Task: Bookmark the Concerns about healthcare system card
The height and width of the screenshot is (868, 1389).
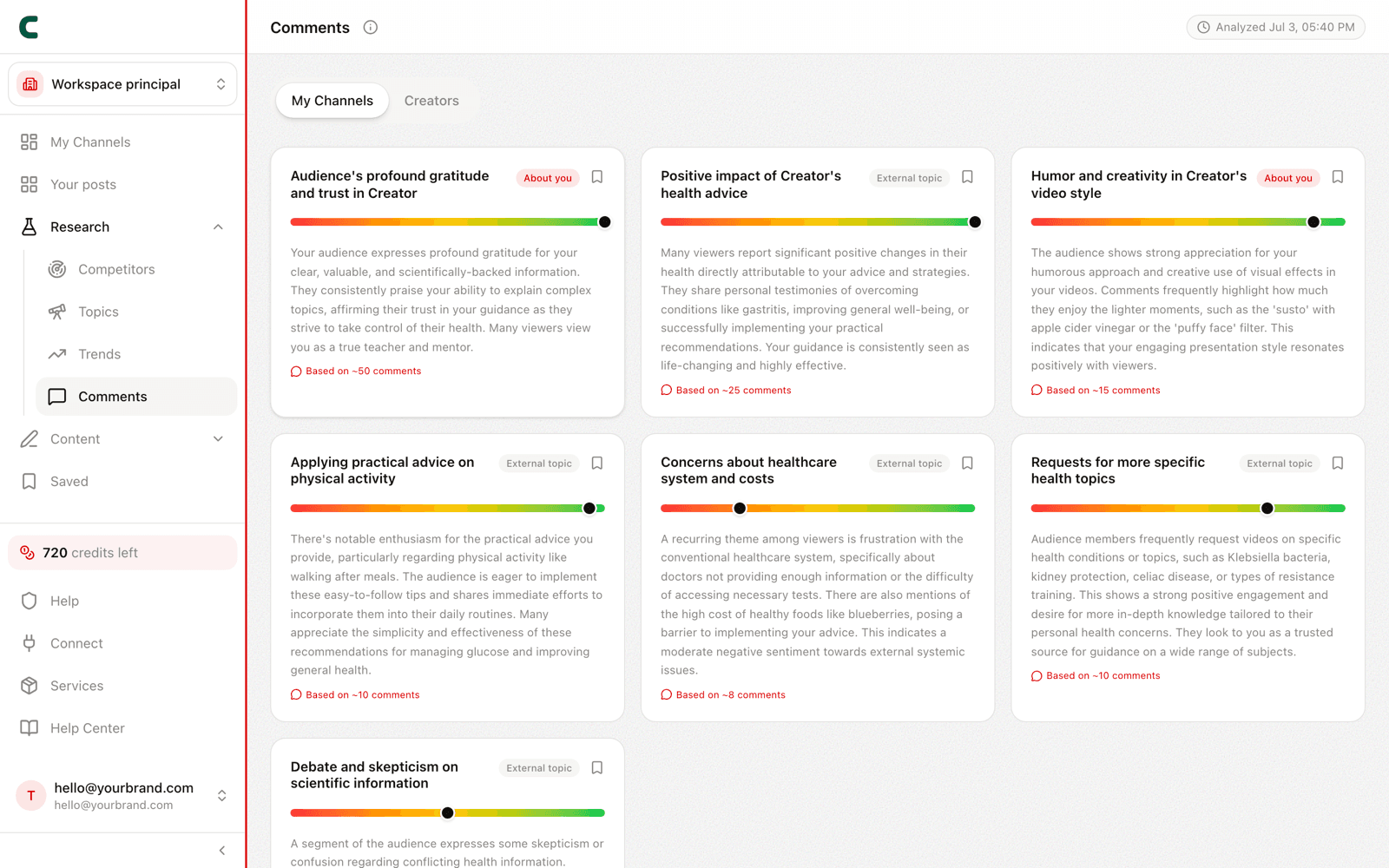Action: [x=967, y=464]
